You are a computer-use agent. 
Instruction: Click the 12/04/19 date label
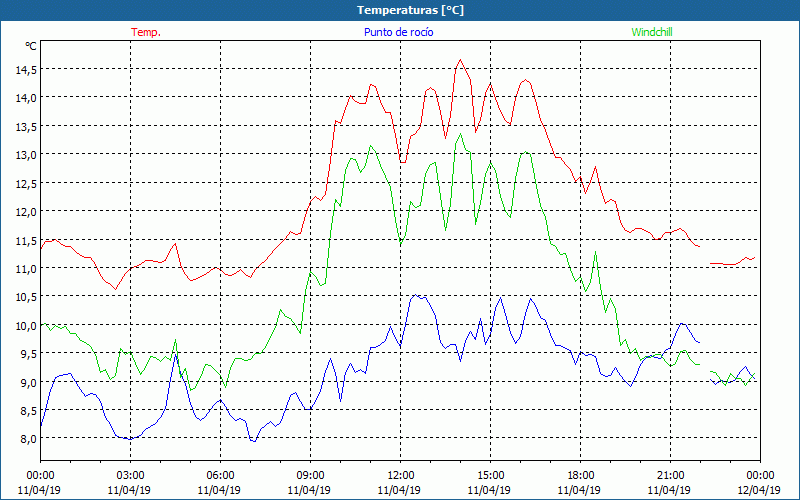point(759,490)
